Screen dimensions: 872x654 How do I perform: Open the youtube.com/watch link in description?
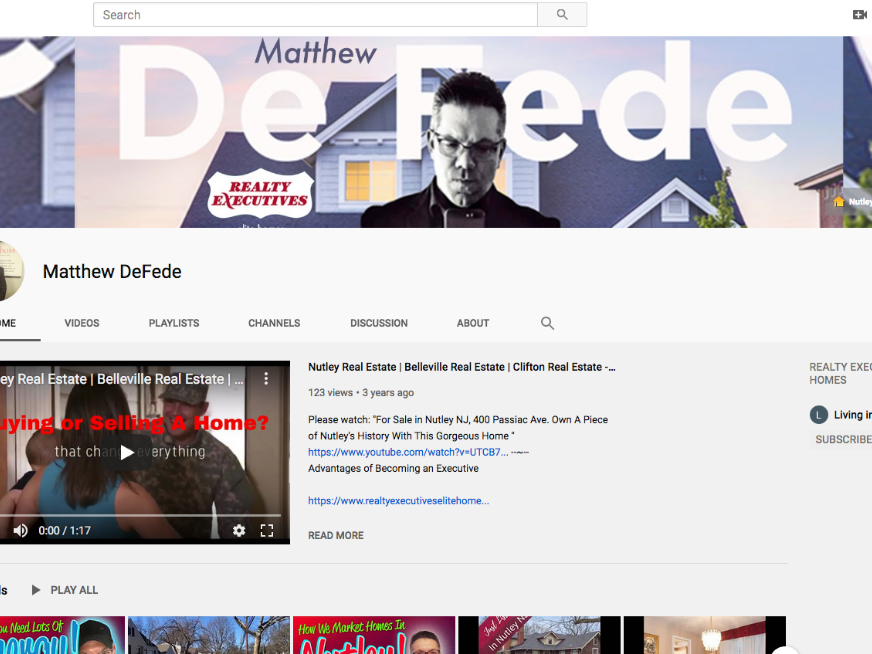(x=408, y=452)
